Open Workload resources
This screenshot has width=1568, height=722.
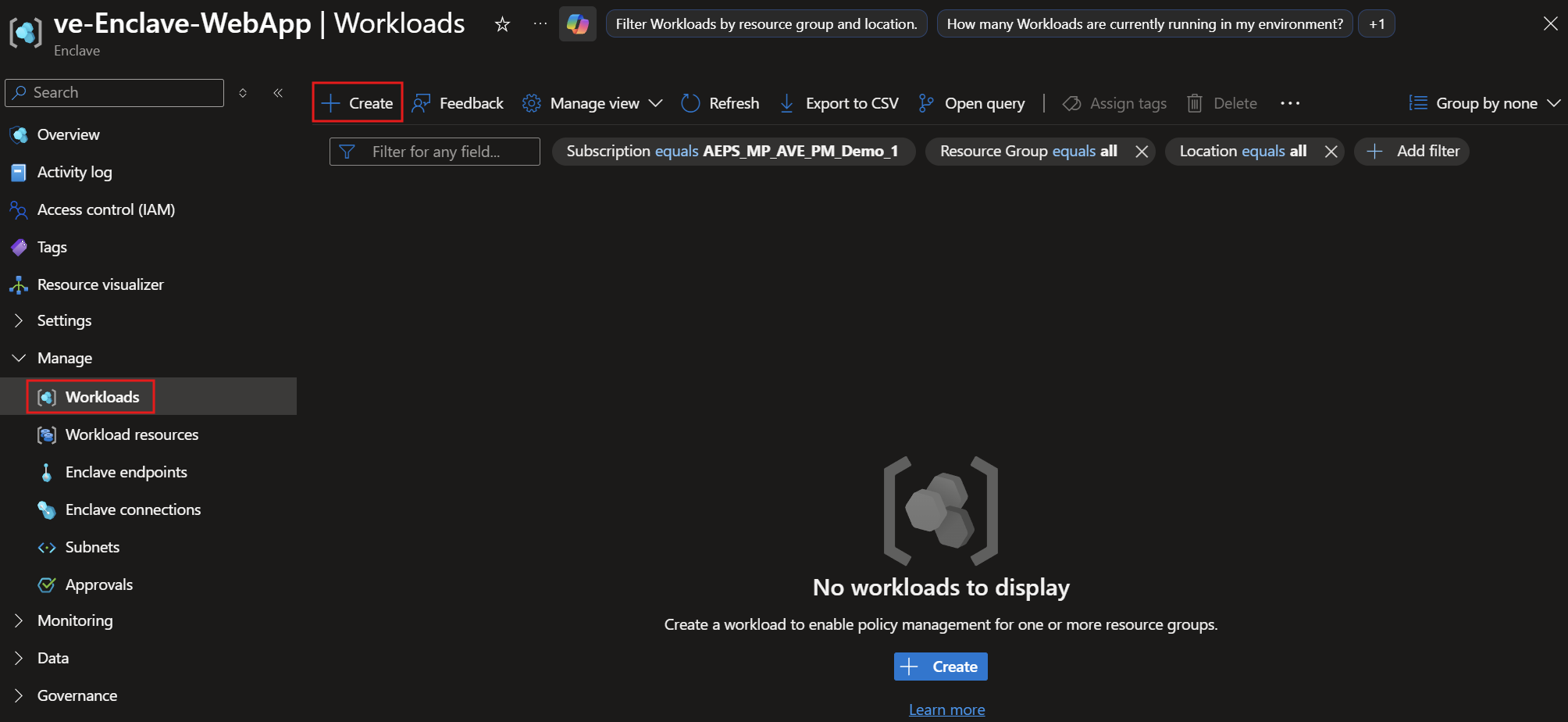point(132,434)
